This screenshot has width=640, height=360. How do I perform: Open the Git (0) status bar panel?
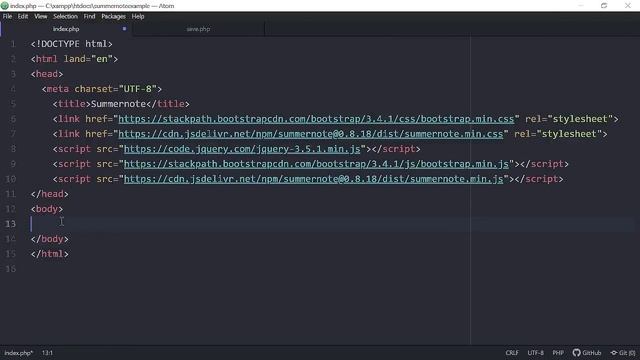623,353
